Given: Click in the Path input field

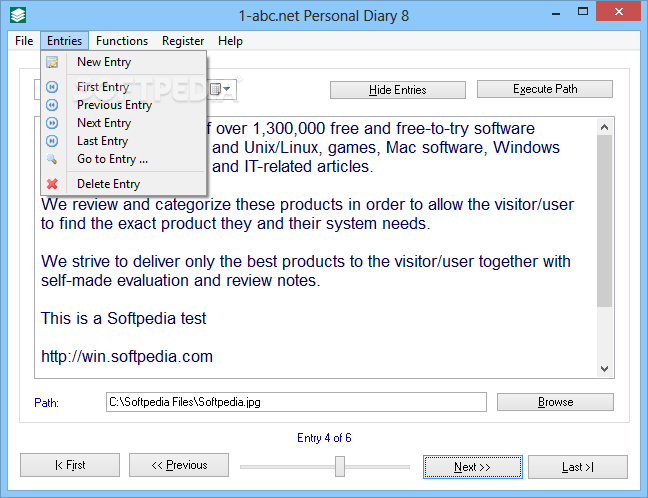Looking at the screenshot, I should tap(296, 402).
